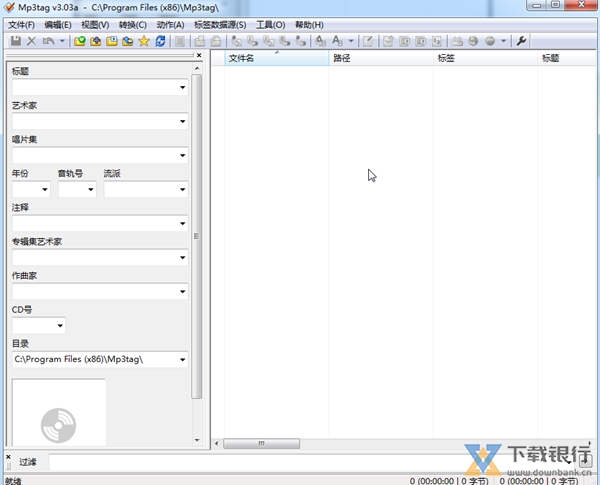Open the 转换(C) menu

pyautogui.click(x=132, y=25)
